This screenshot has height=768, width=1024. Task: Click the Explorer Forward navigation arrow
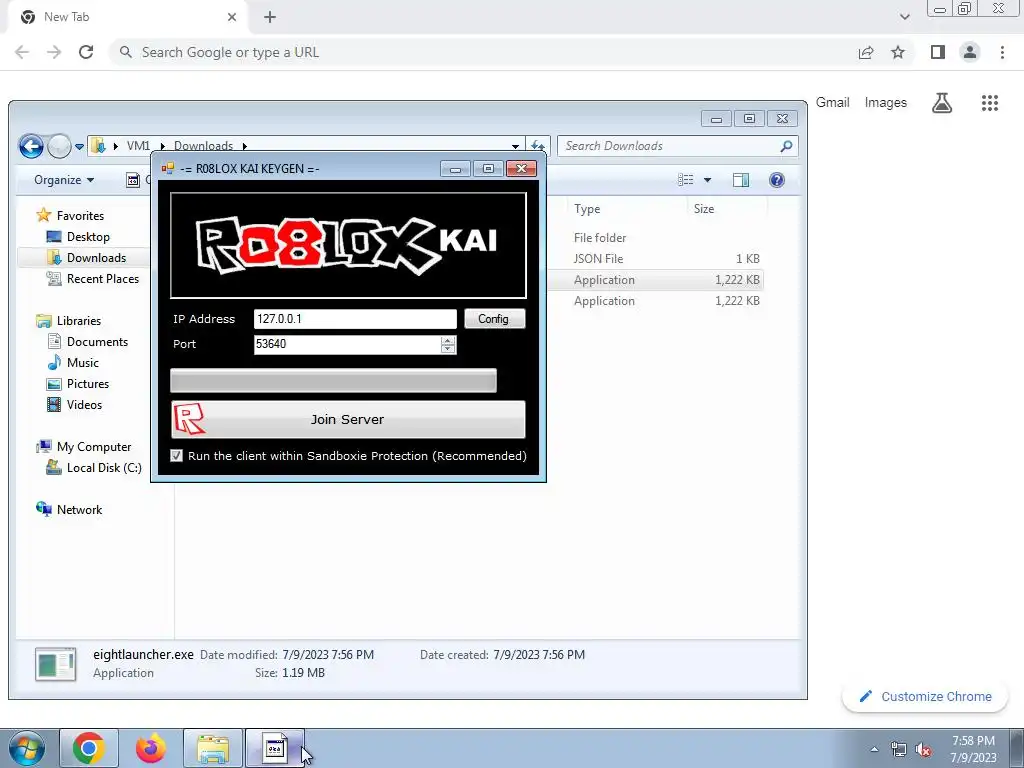[59, 146]
